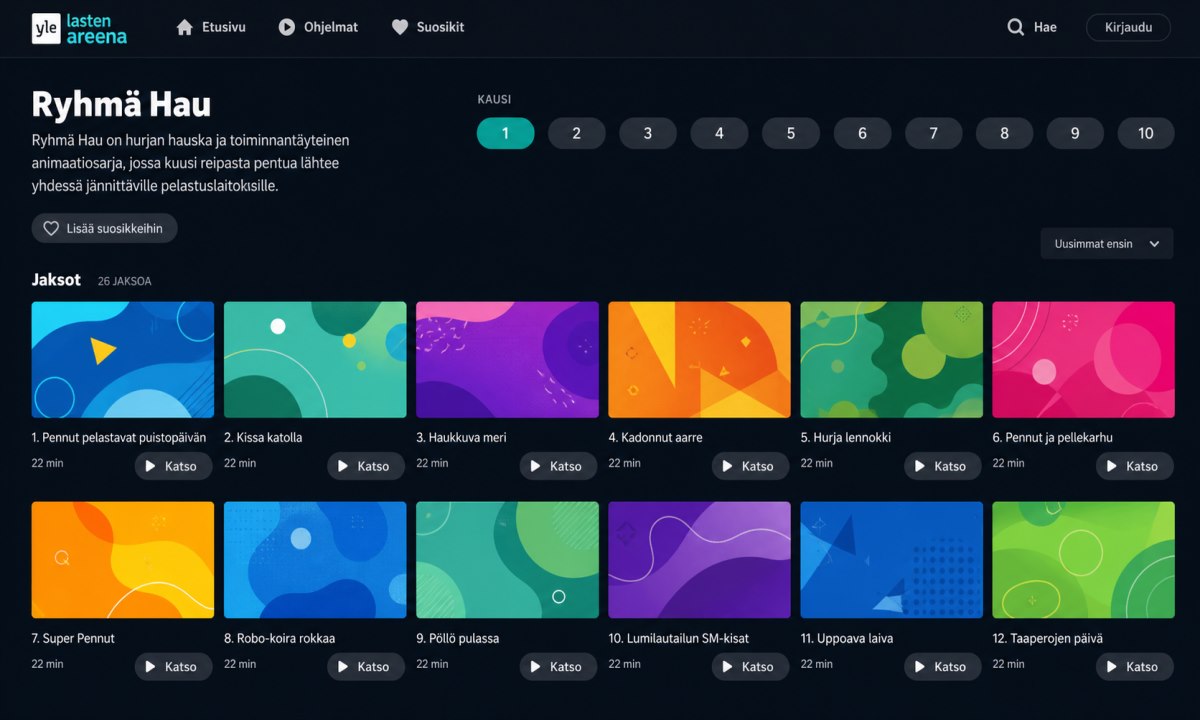Switch to season 2
This screenshot has height=720, width=1200.
(x=577, y=133)
